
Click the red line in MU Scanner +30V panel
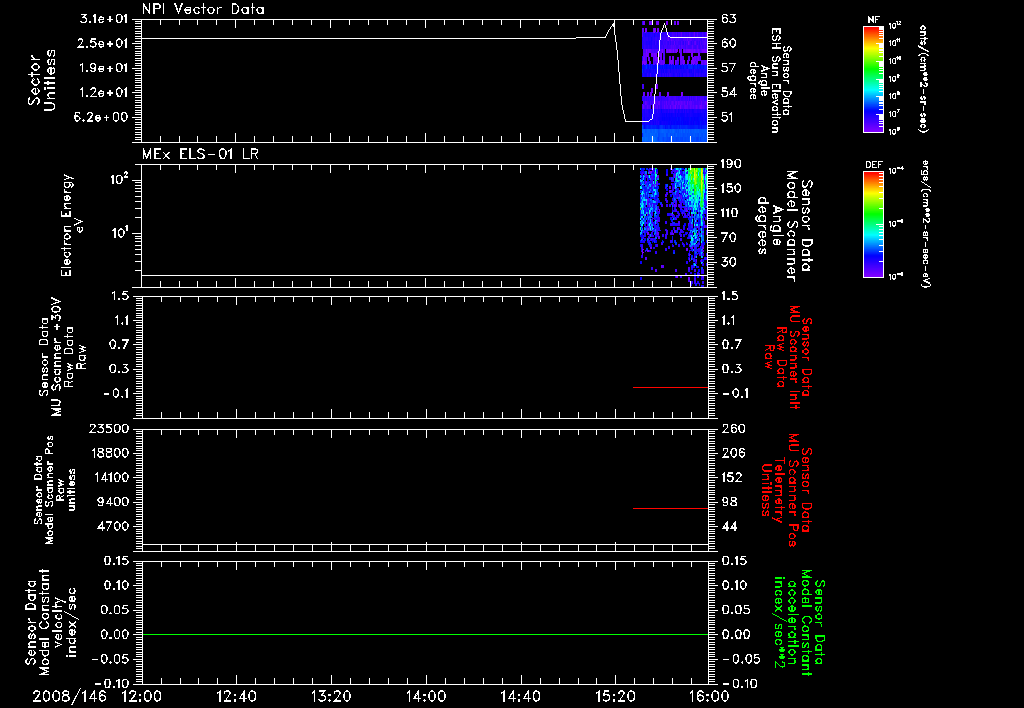671,387
